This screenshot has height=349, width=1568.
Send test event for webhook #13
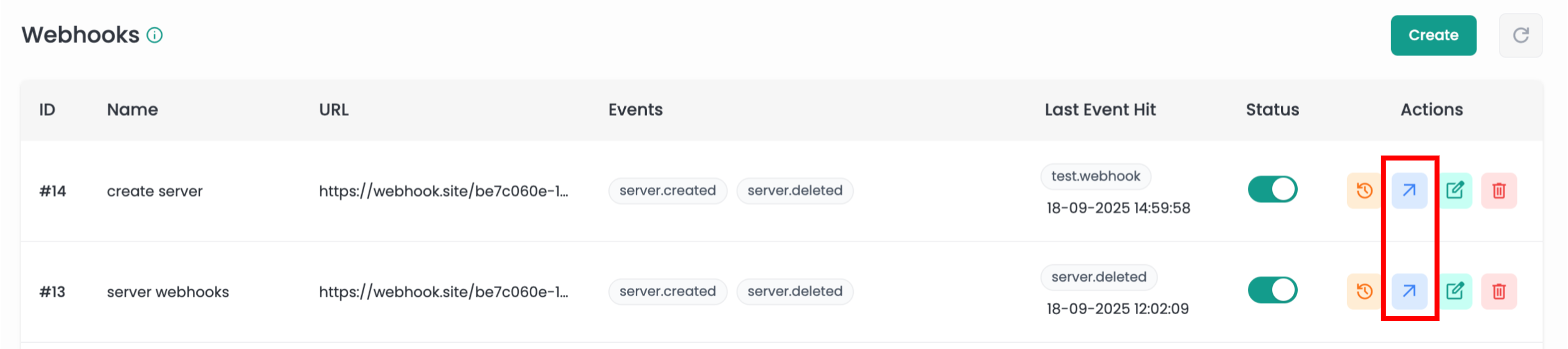(1409, 291)
